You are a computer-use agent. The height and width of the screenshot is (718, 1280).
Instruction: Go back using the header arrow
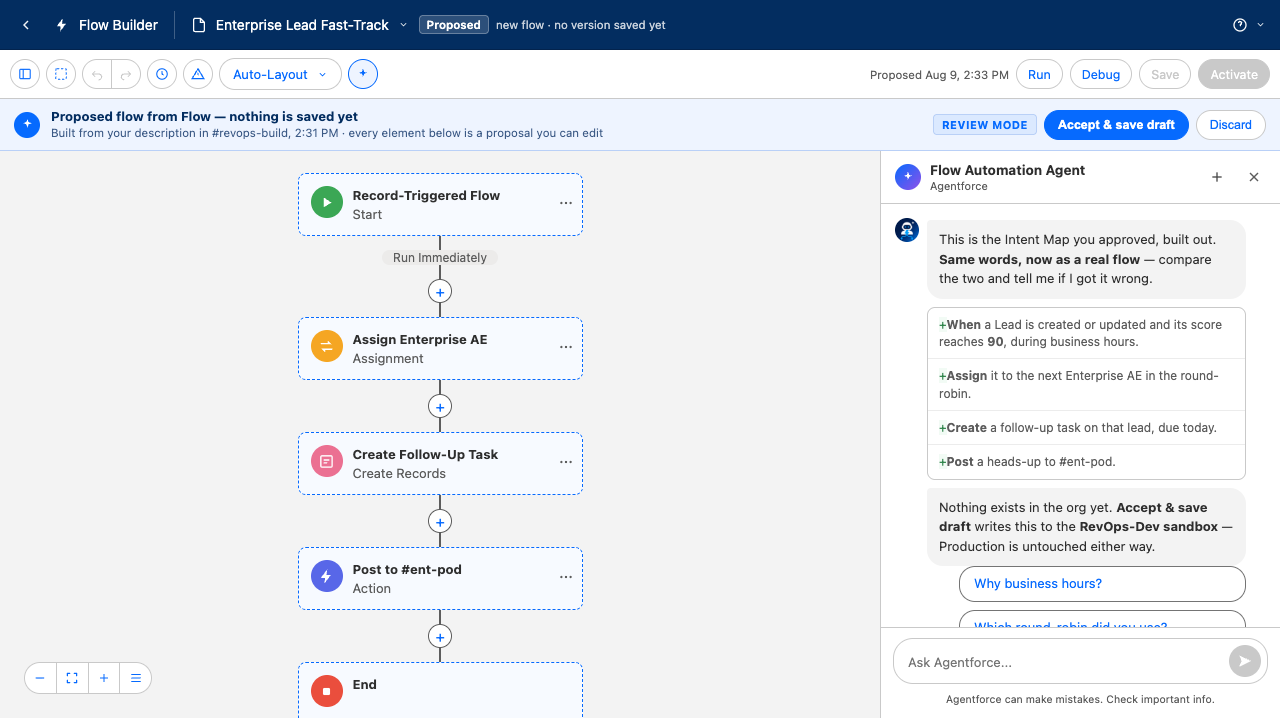26,25
